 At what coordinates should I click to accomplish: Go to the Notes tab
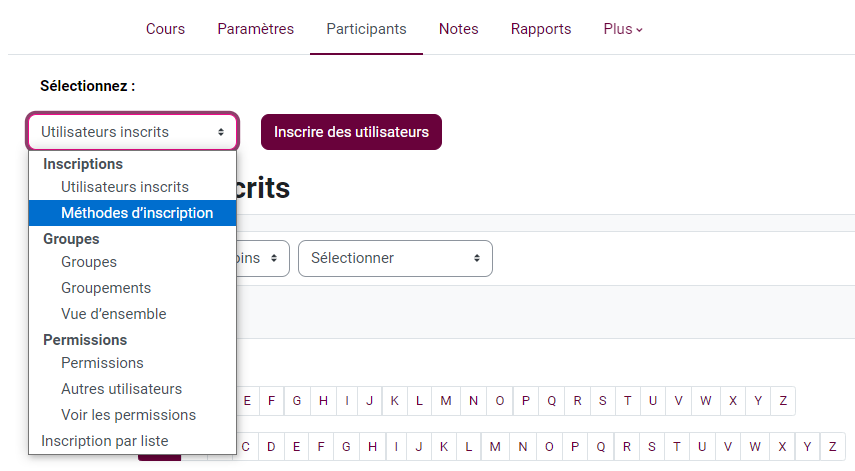pos(458,29)
